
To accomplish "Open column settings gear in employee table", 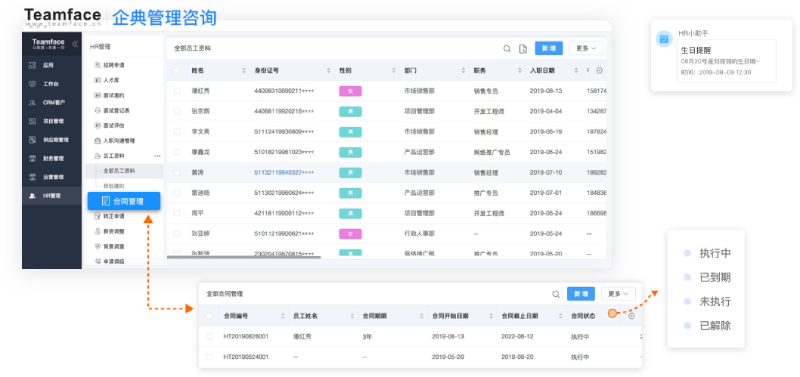I will 599,70.
